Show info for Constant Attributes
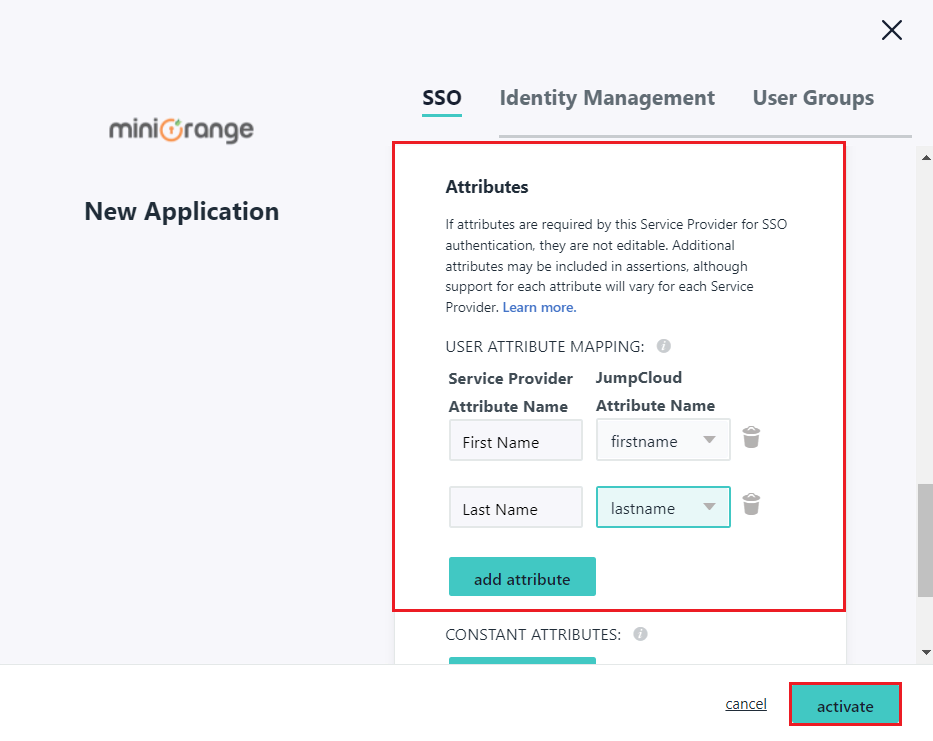 (640, 634)
